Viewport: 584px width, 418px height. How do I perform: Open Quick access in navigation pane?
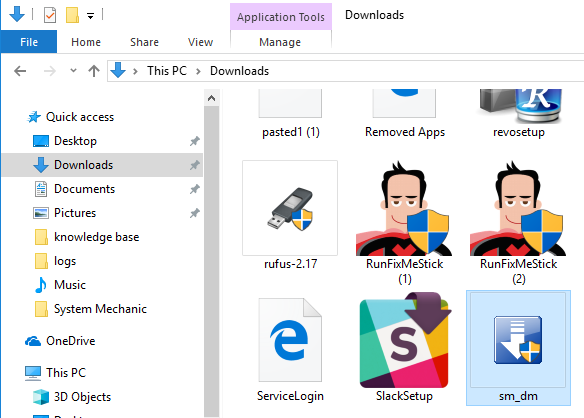tap(80, 117)
